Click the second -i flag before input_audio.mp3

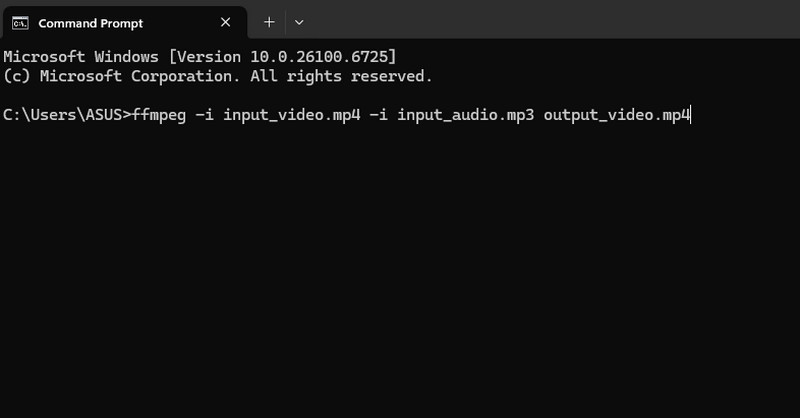pos(378,115)
